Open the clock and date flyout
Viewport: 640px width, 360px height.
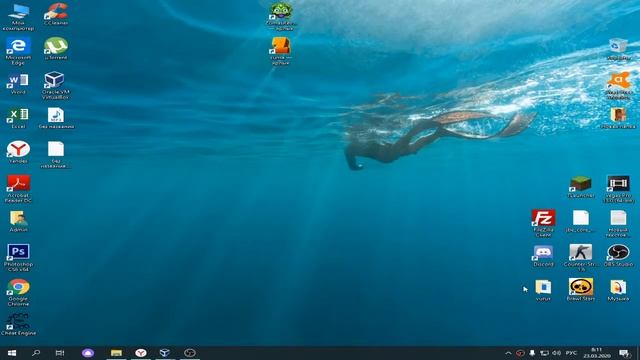pyautogui.click(x=597, y=353)
